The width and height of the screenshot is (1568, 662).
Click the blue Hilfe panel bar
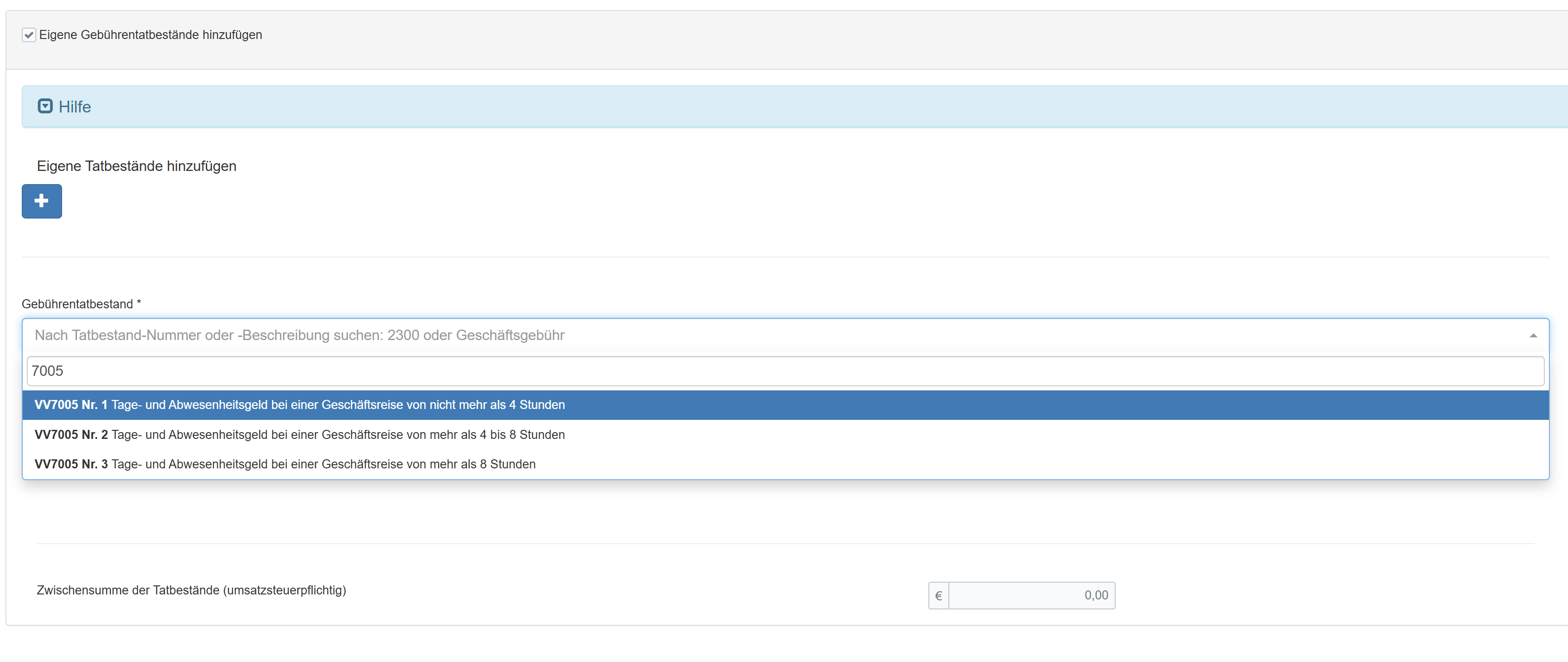pyautogui.click(x=791, y=107)
